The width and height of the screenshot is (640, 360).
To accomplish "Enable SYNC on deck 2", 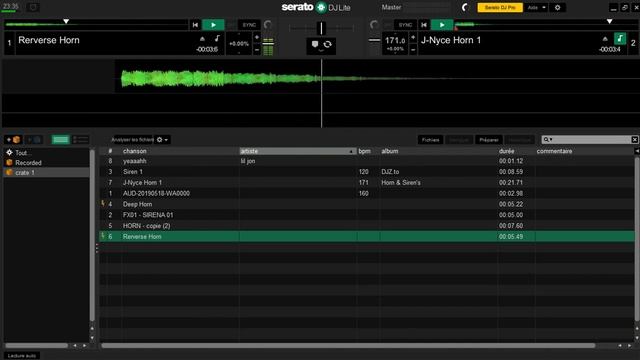I will pyautogui.click(x=405, y=25).
